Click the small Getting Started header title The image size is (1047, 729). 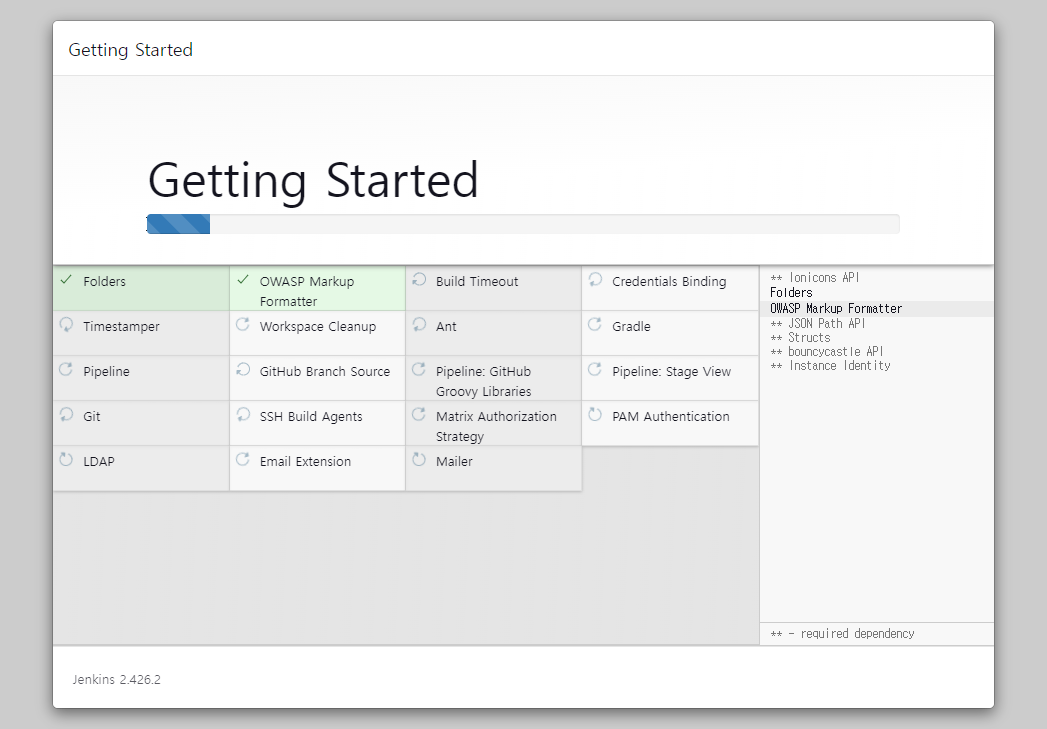coord(130,50)
